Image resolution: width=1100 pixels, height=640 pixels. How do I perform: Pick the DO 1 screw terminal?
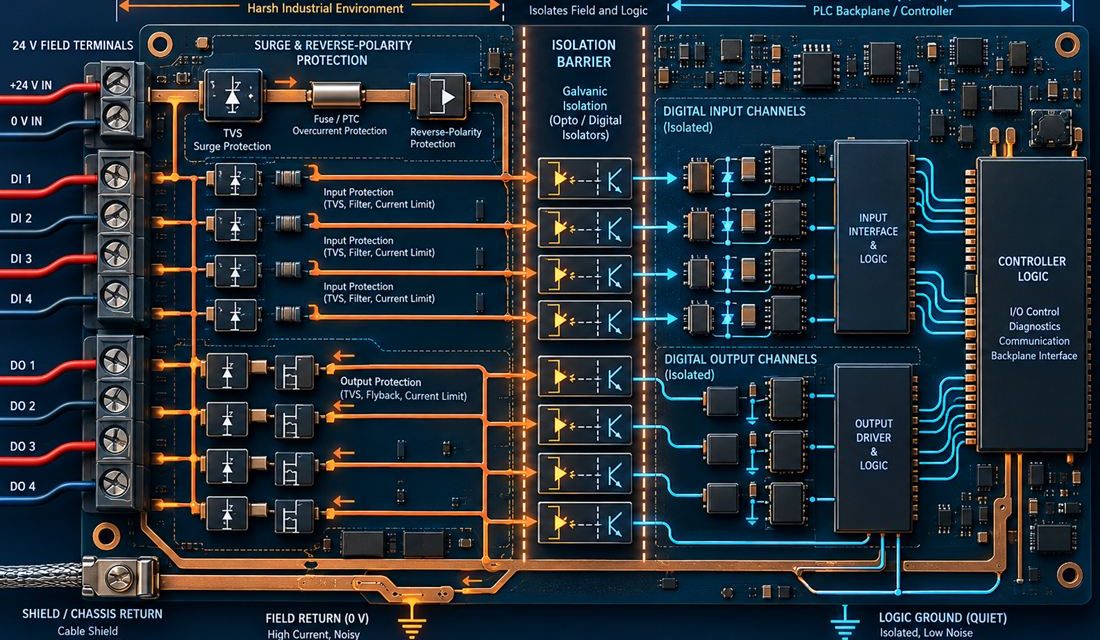coord(114,361)
